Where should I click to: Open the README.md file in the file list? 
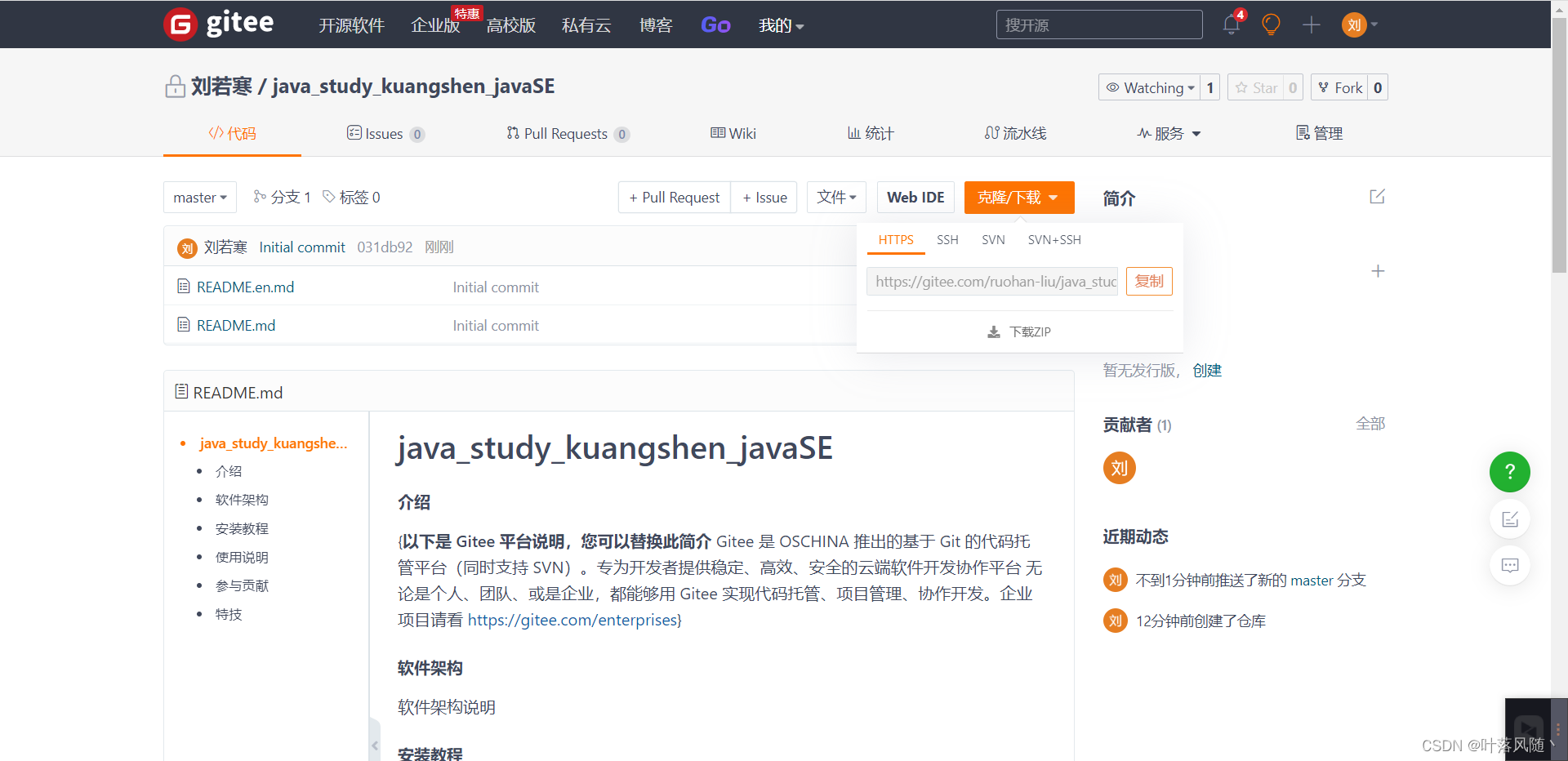[236, 326]
